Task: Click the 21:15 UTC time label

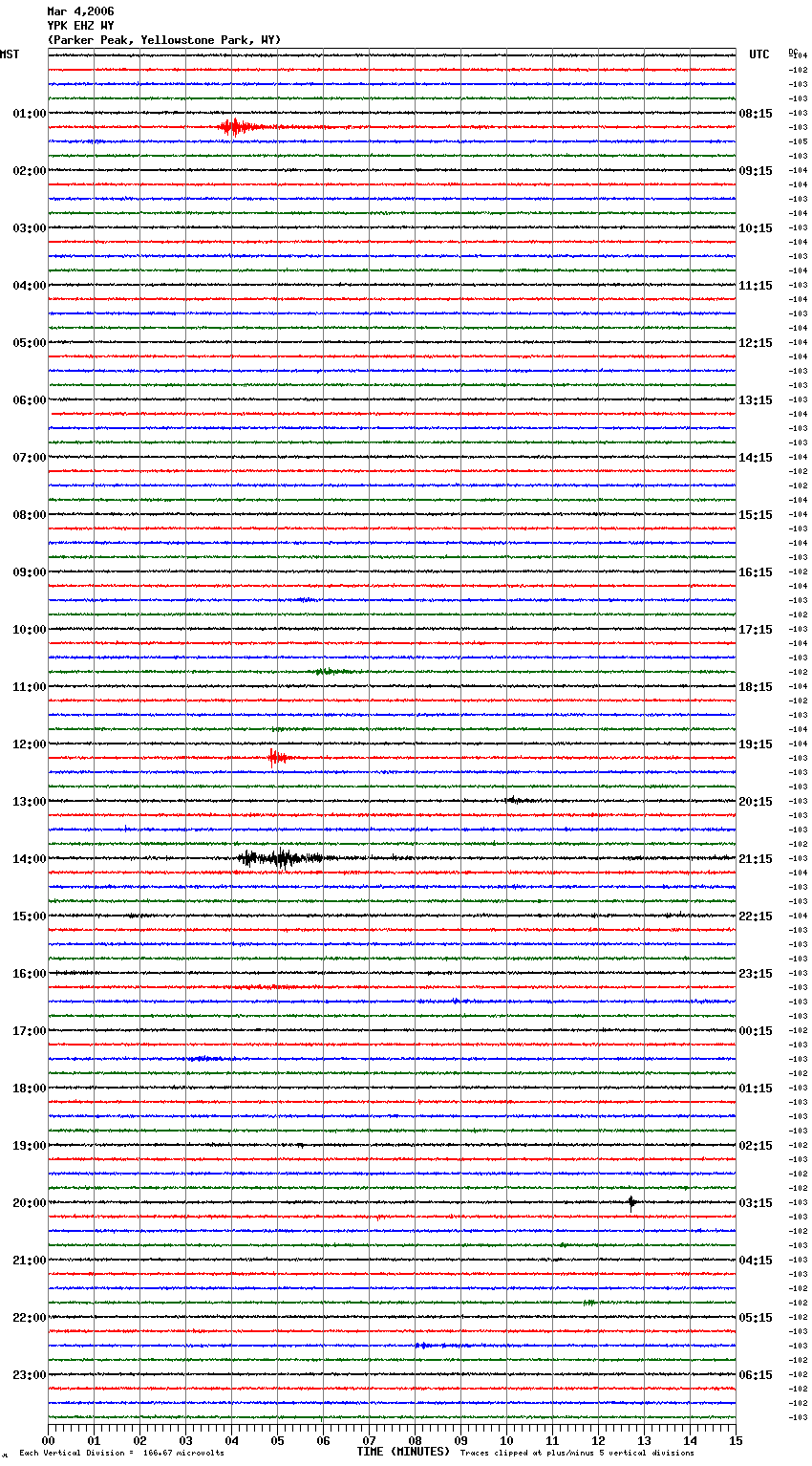Action: click(x=756, y=859)
